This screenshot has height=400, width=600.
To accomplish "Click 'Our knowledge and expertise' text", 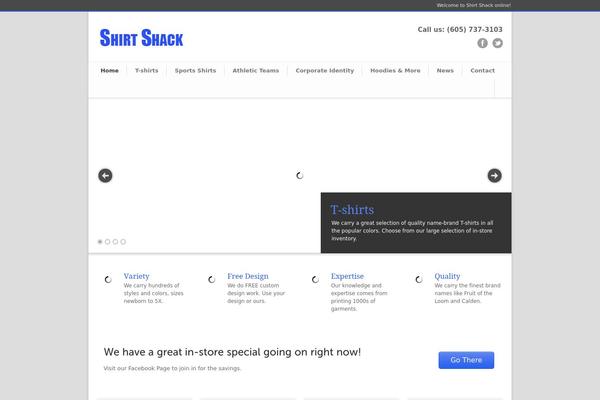I will tap(359, 297).
